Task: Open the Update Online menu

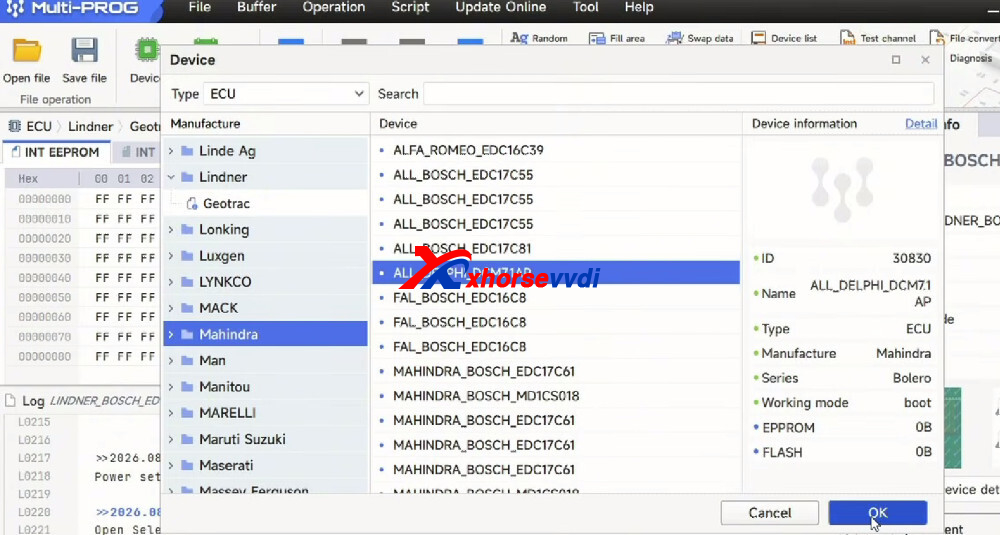Action: (501, 8)
